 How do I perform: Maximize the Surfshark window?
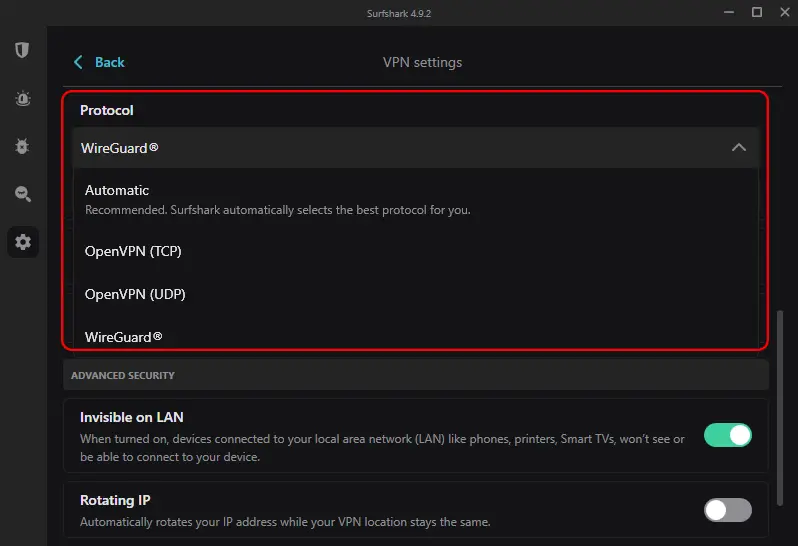pyautogui.click(x=757, y=12)
